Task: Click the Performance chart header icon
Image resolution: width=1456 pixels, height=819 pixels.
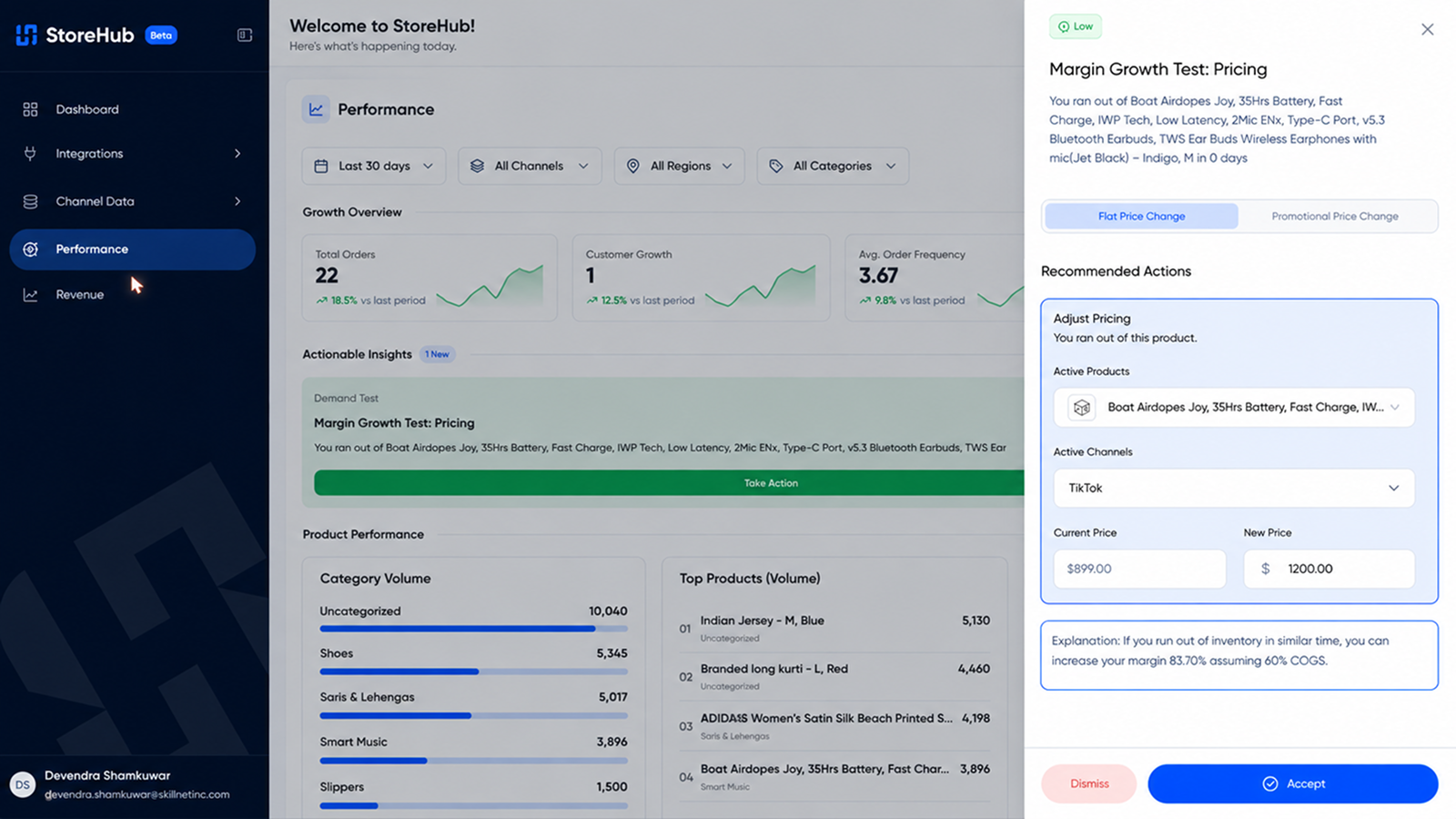Action: 316,109
